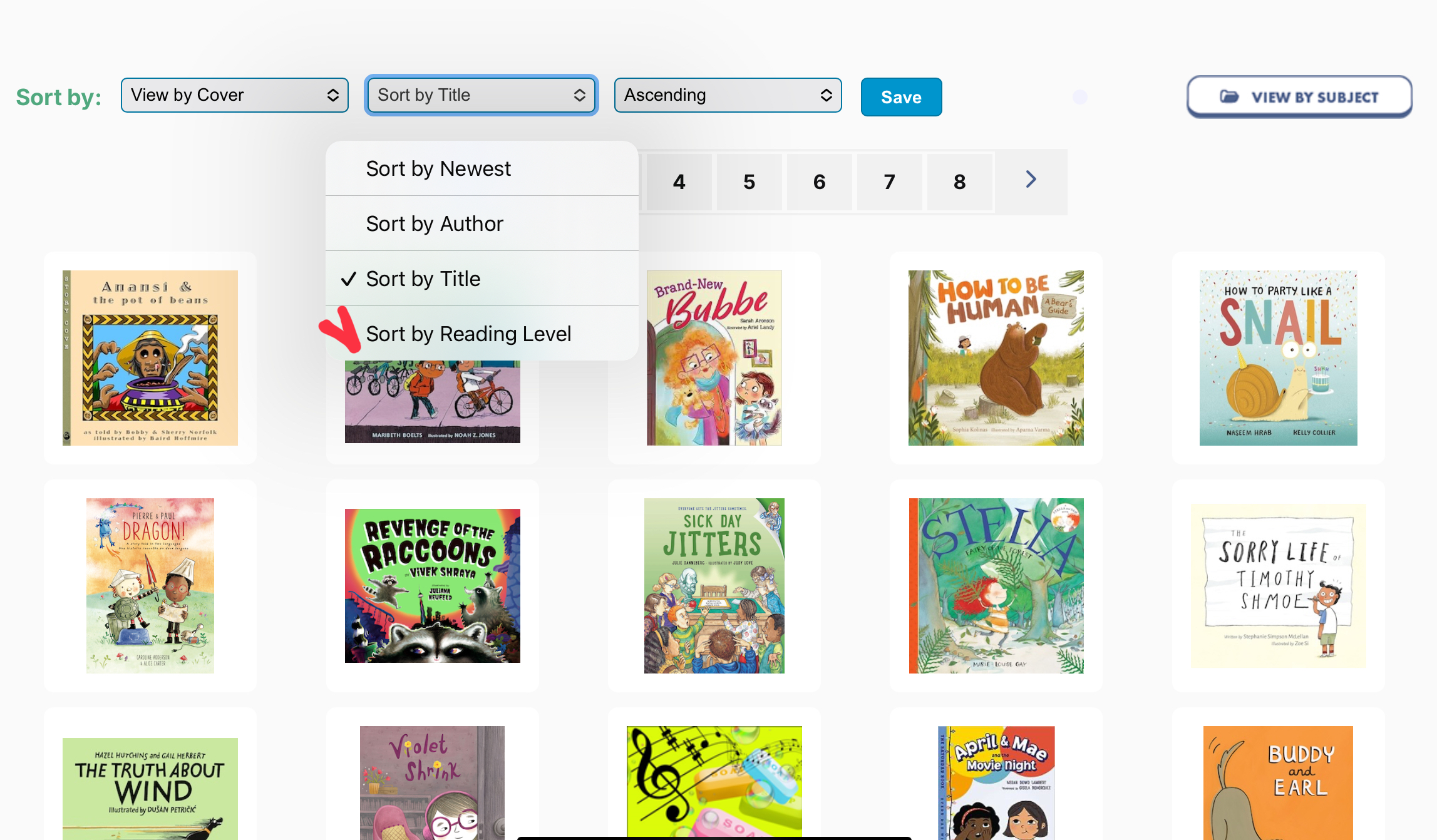Viewport: 1437px width, 840px height.
Task: Open Pierre & Paul Dragon book cover
Action: click(150, 586)
